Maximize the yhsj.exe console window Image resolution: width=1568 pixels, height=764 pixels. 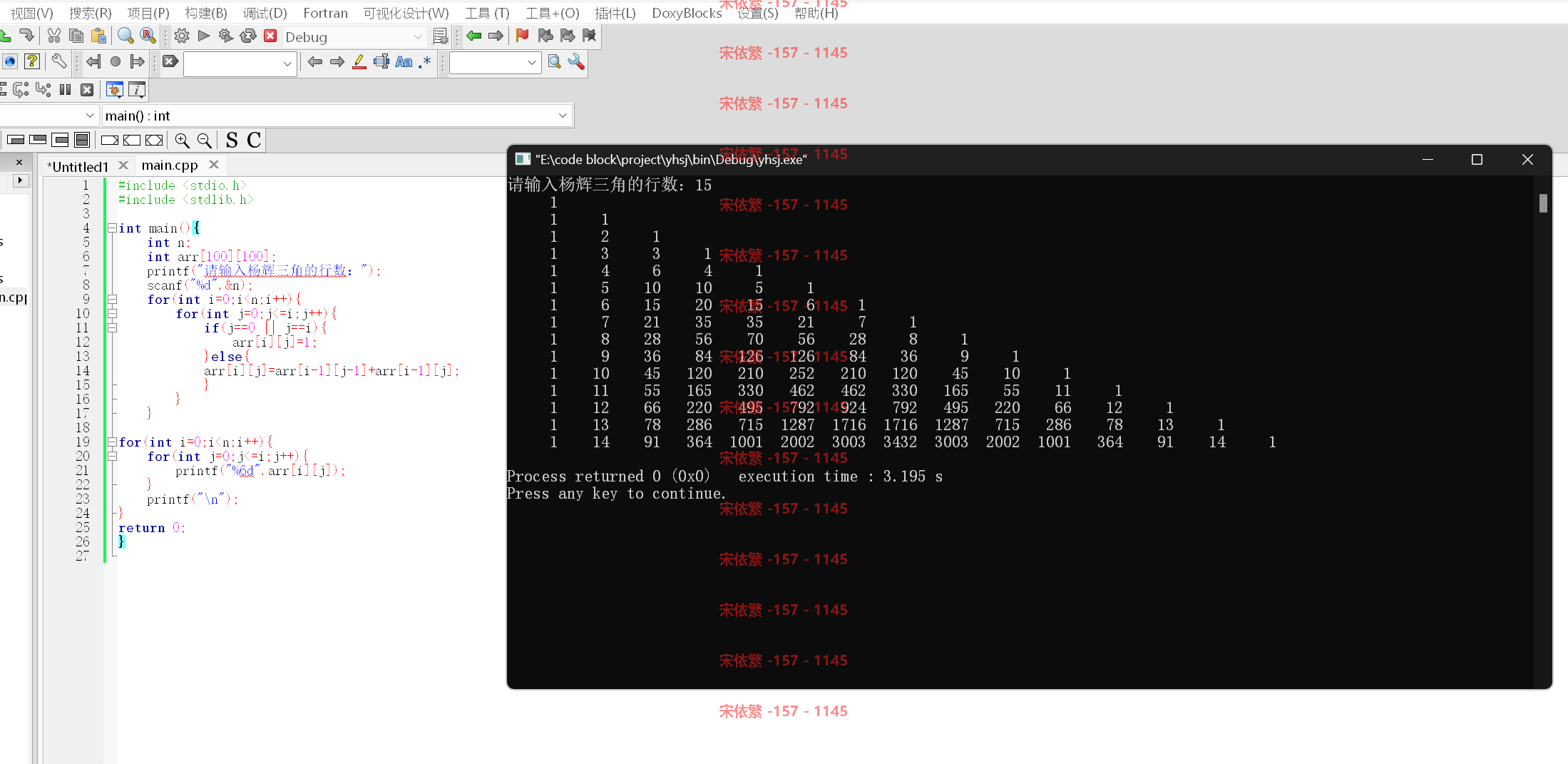tap(1477, 160)
